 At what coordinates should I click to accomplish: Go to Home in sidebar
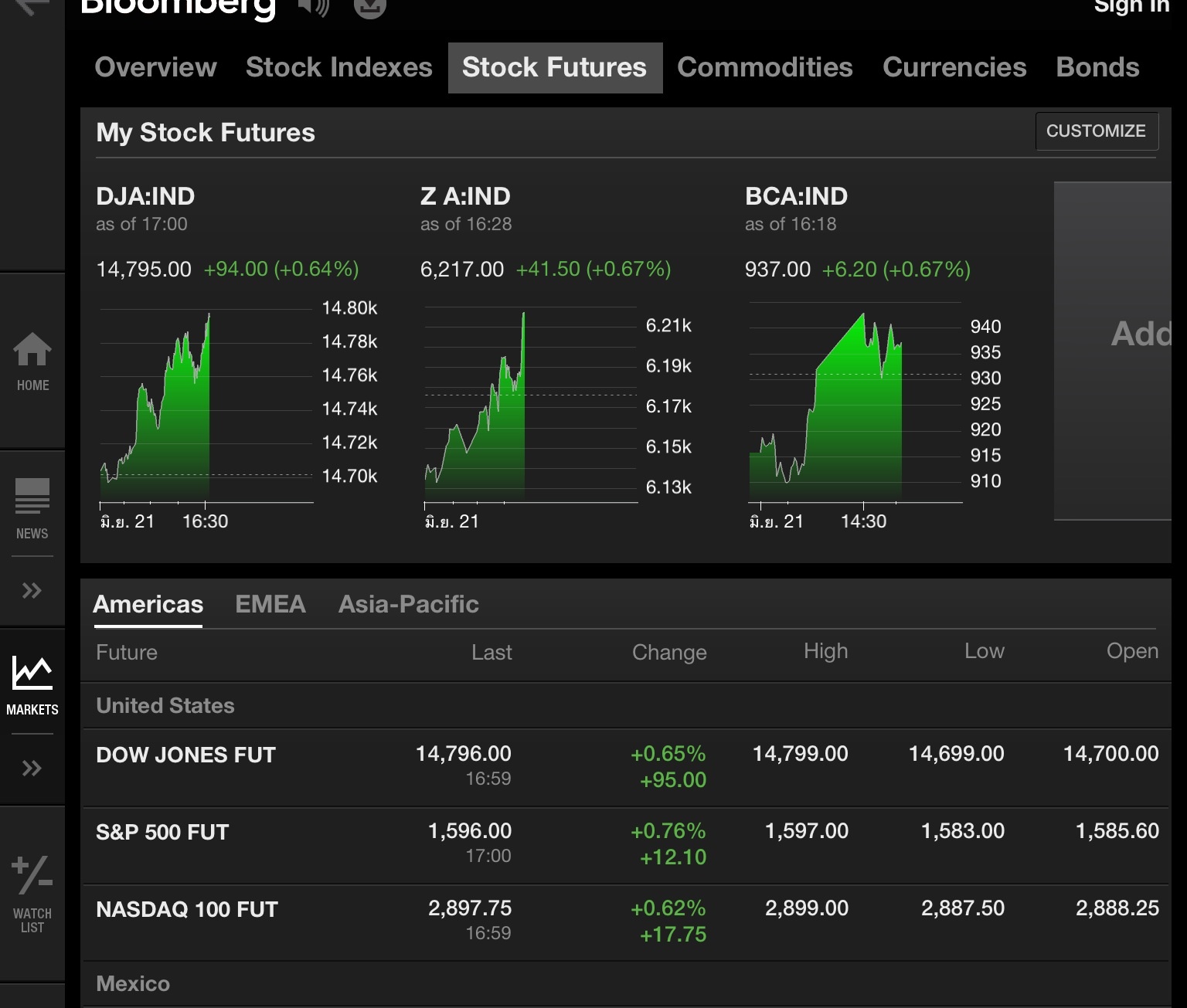click(32, 361)
